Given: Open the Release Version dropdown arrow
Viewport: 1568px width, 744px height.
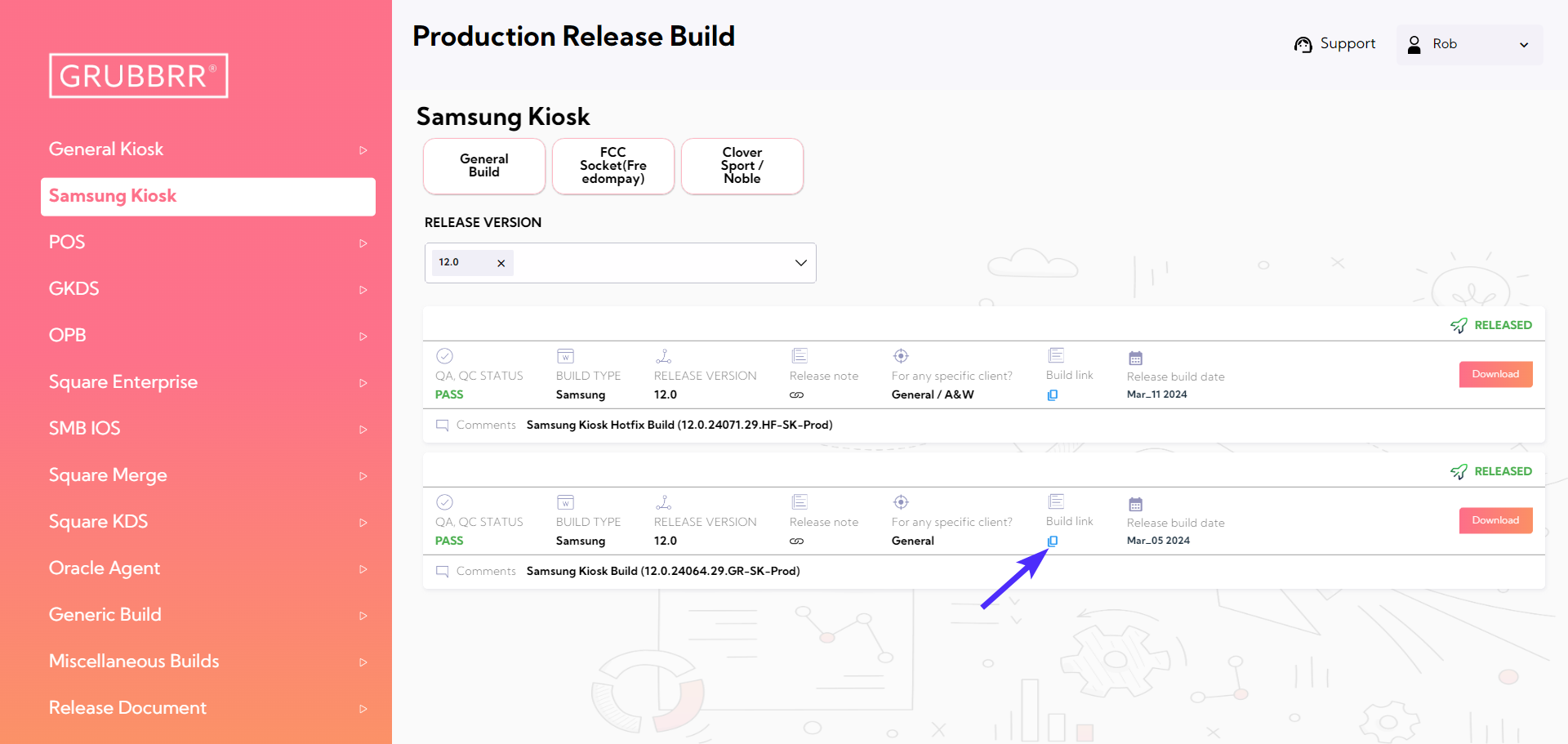Looking at the screenshot, I should (800, 263).
